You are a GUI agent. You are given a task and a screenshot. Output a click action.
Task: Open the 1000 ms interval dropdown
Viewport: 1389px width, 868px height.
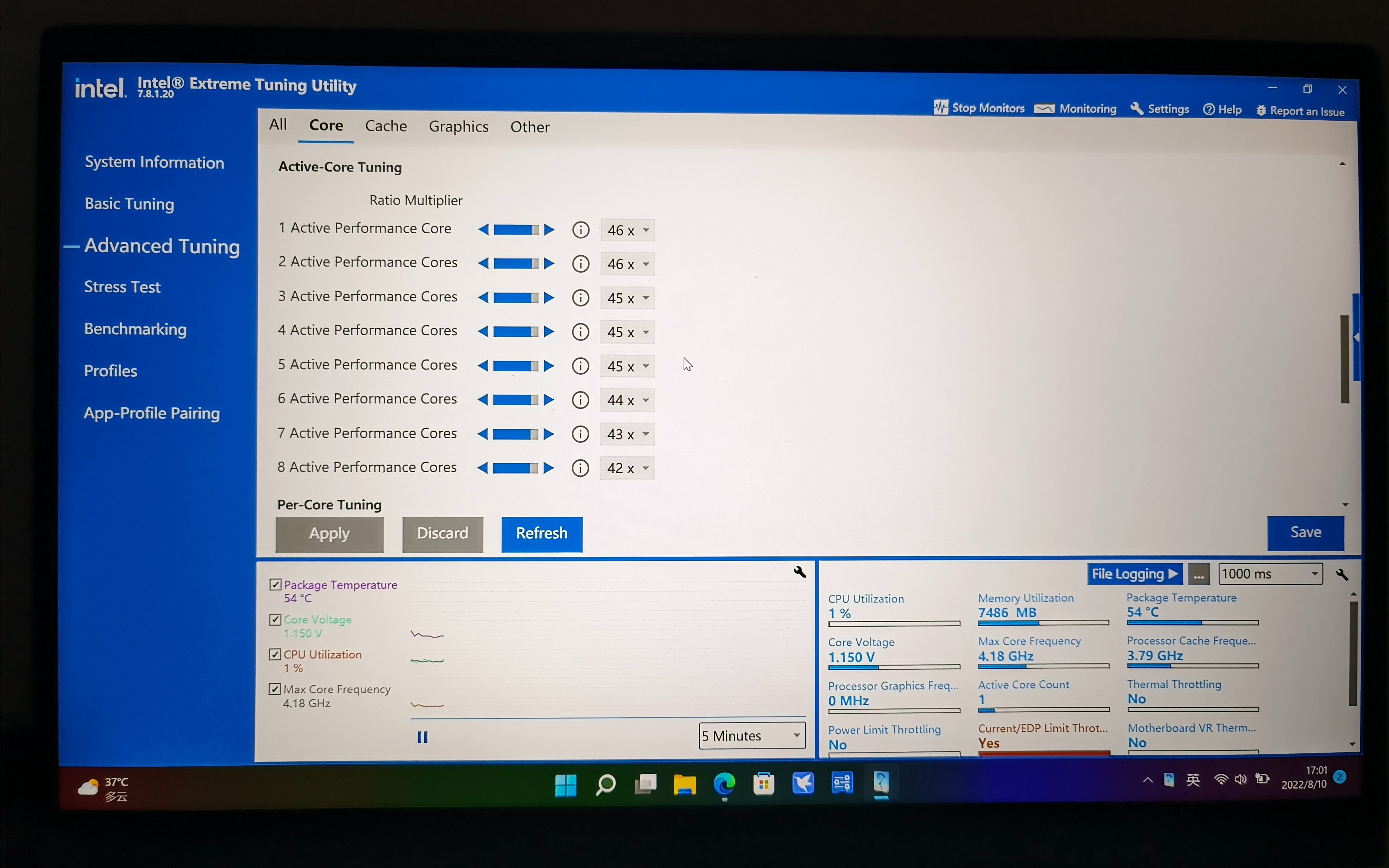point(1270,573)
